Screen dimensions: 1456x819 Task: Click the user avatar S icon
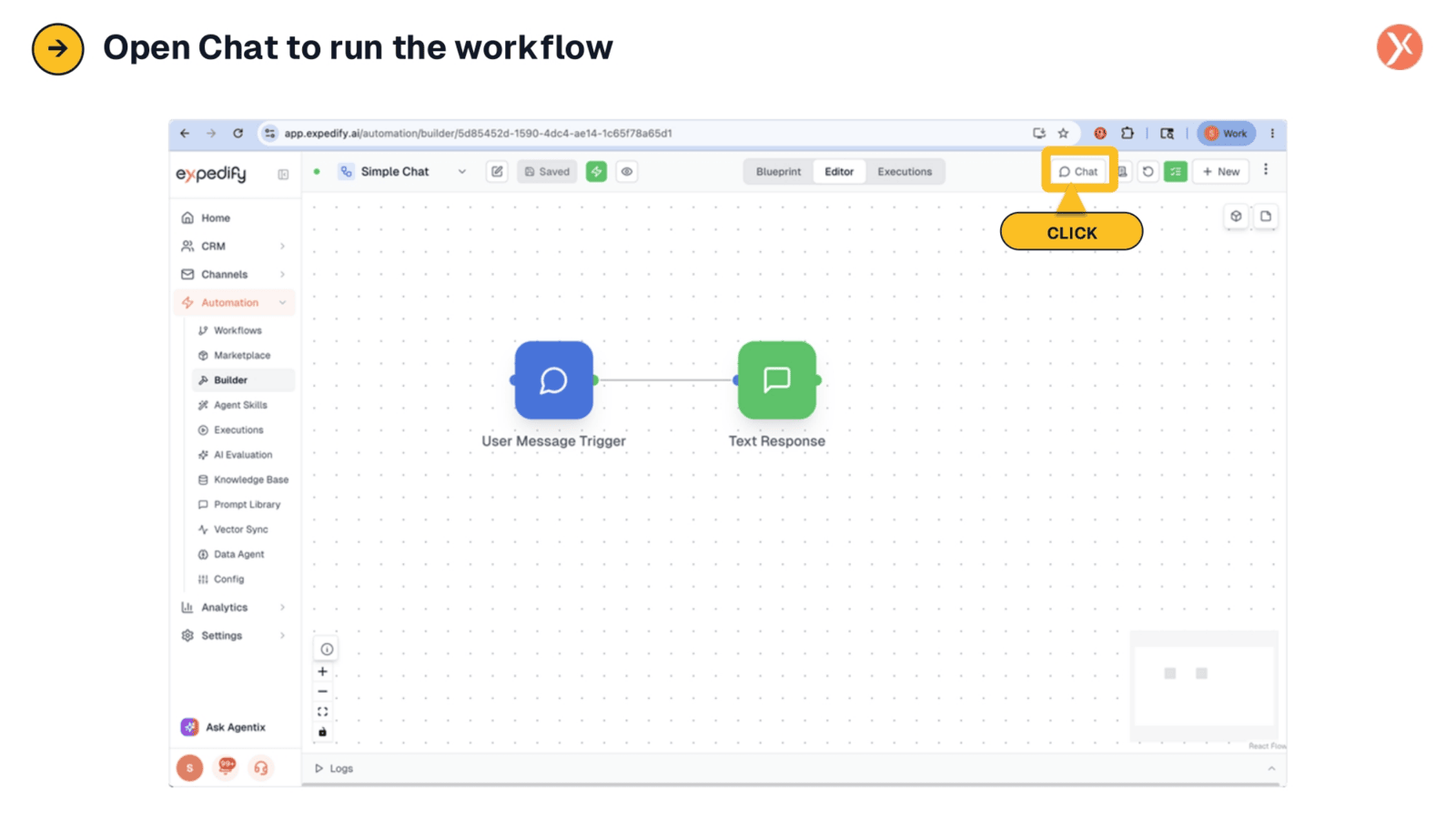point(189,768)
